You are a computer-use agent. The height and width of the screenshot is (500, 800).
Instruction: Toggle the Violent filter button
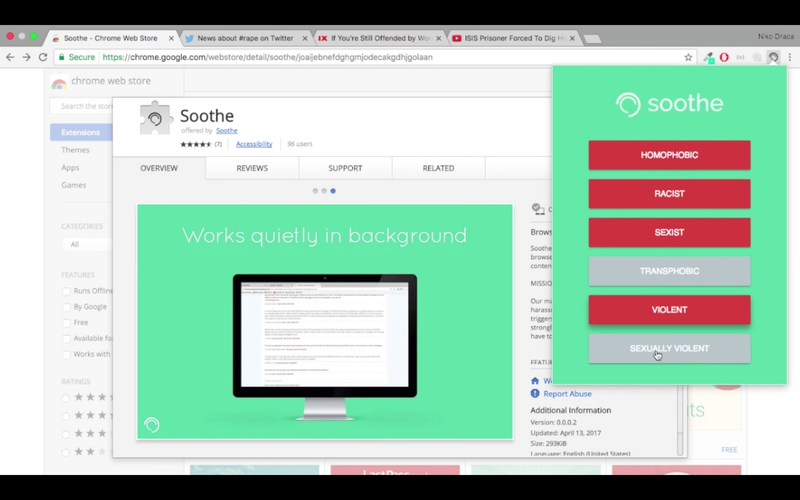pos(669,310)
